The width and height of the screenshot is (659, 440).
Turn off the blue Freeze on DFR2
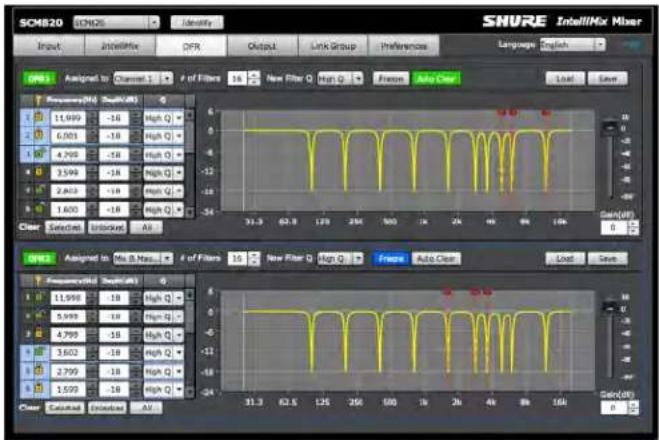pos(391,258)
